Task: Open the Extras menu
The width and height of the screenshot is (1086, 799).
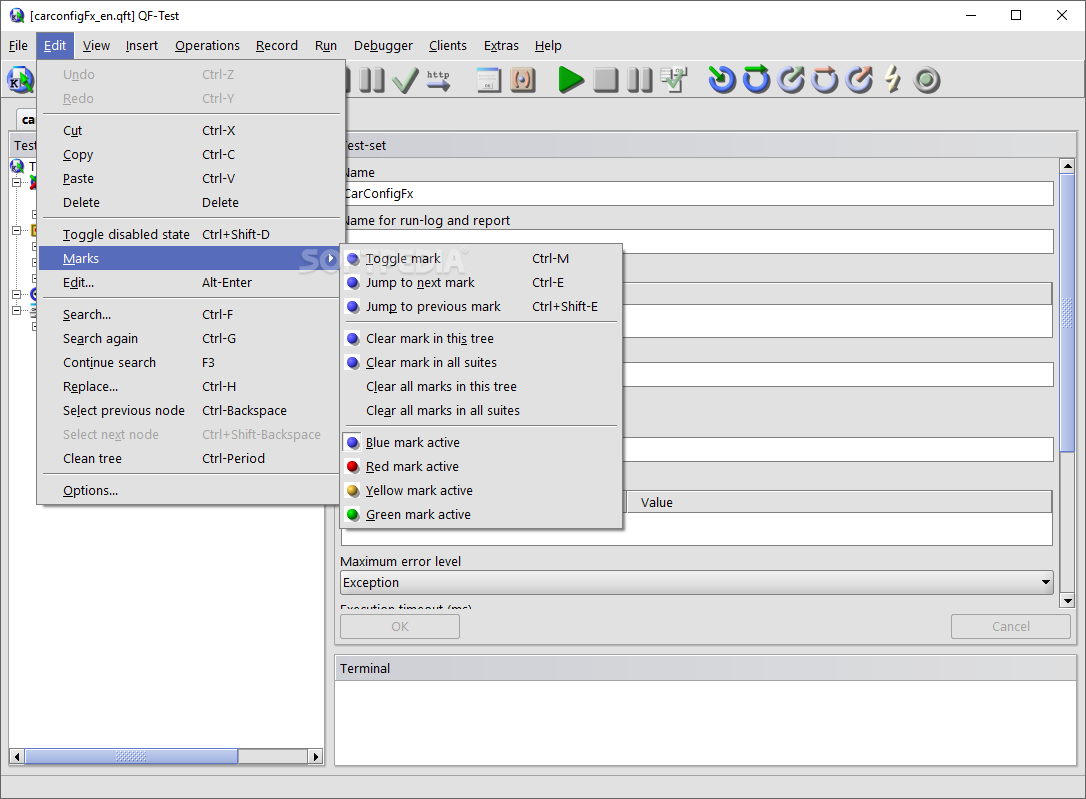Action: tap(501, 46)
